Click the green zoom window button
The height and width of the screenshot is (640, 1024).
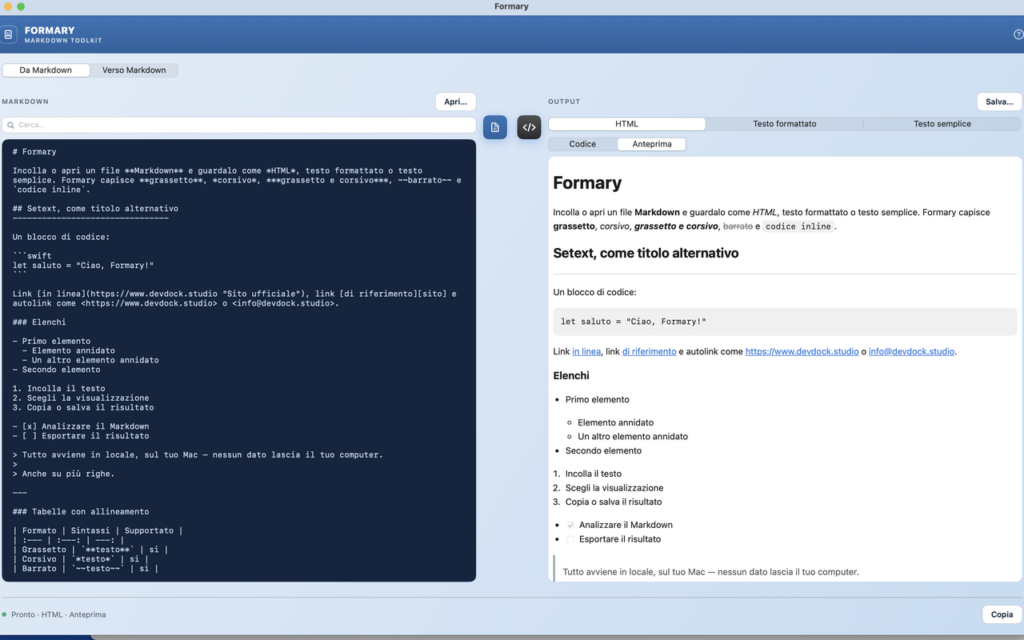(21, 7)
